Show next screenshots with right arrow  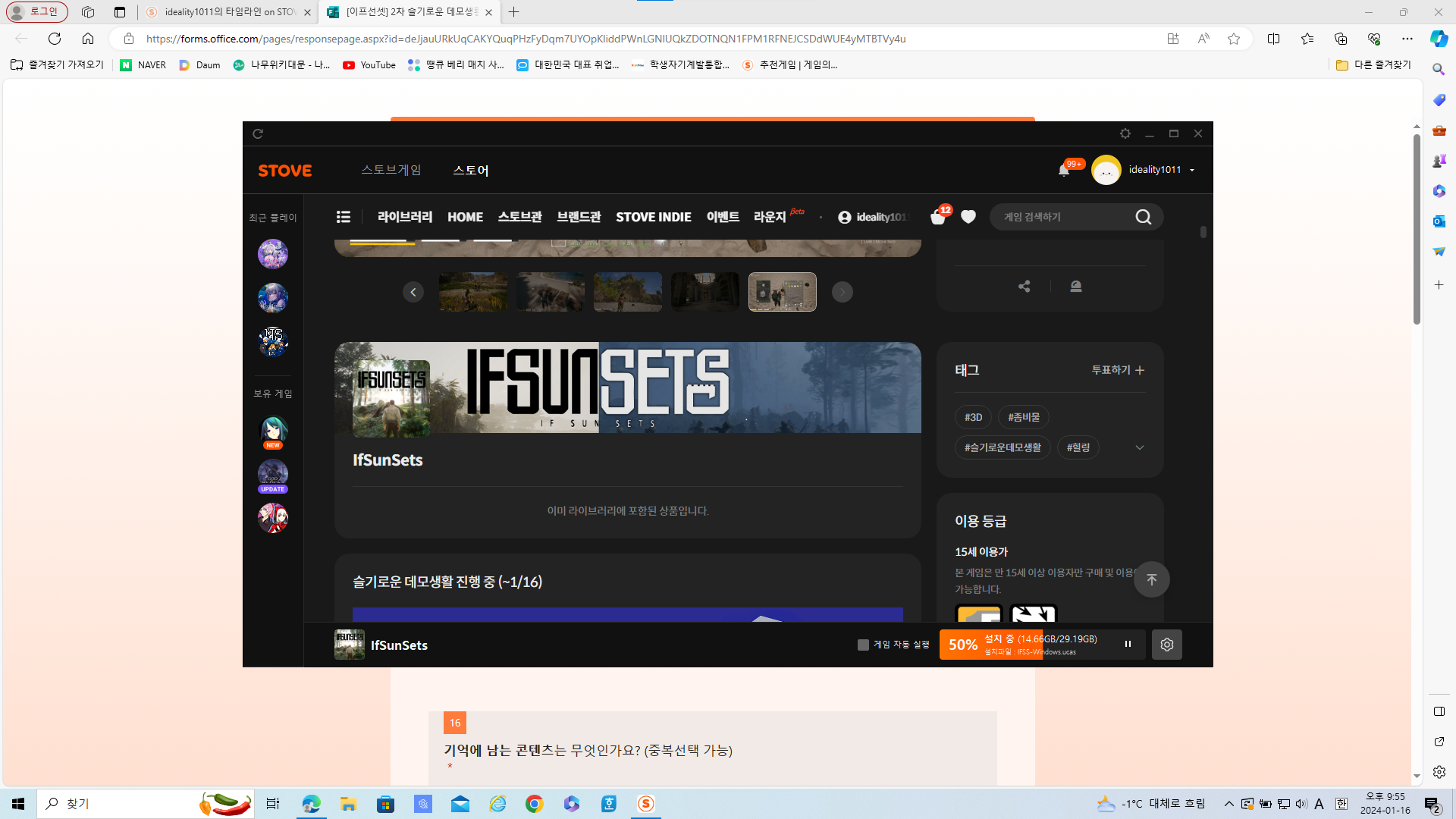843,292
